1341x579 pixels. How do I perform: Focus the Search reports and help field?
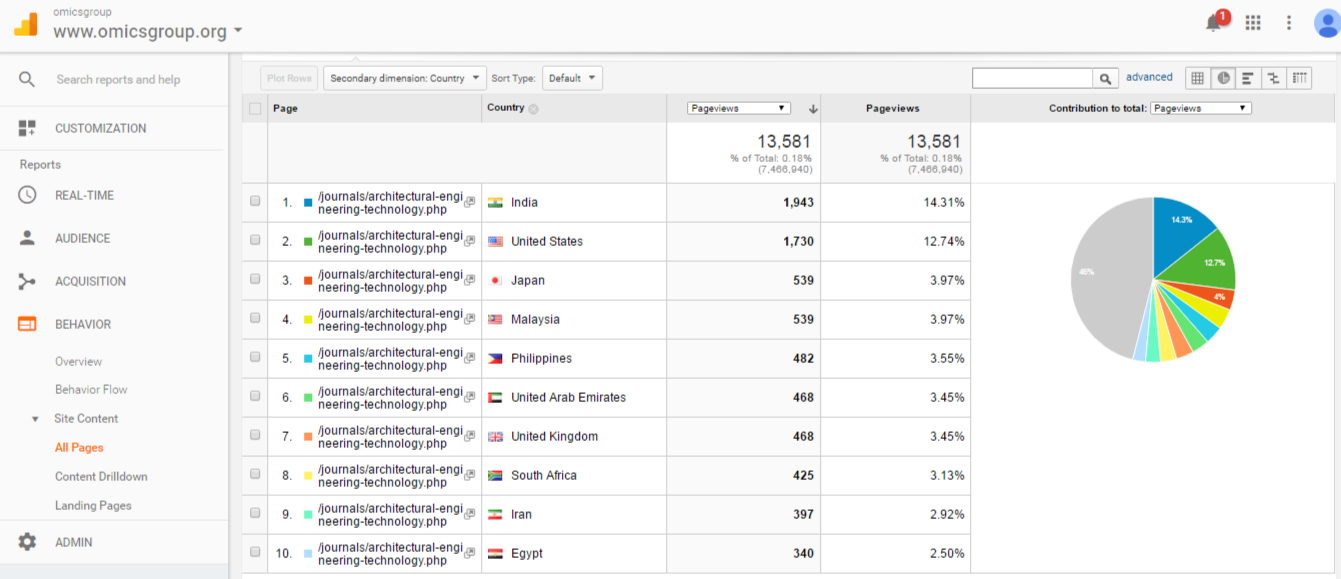118,79
